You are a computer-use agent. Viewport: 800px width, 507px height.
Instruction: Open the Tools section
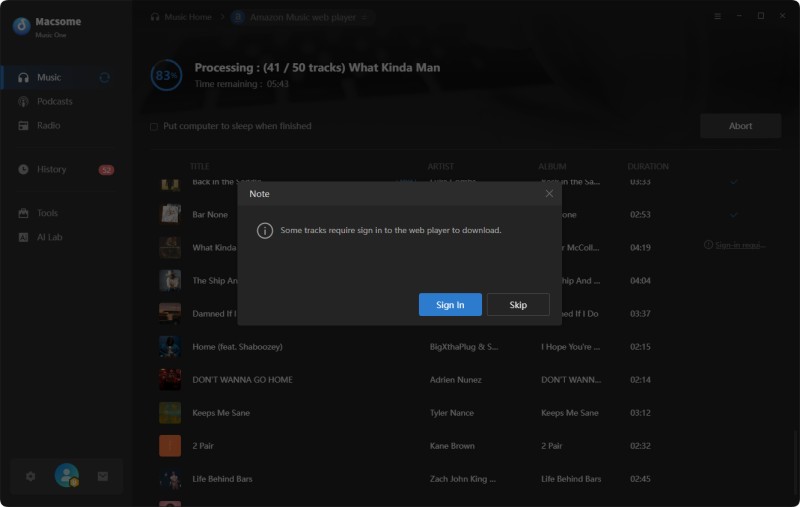coord(47,213)
